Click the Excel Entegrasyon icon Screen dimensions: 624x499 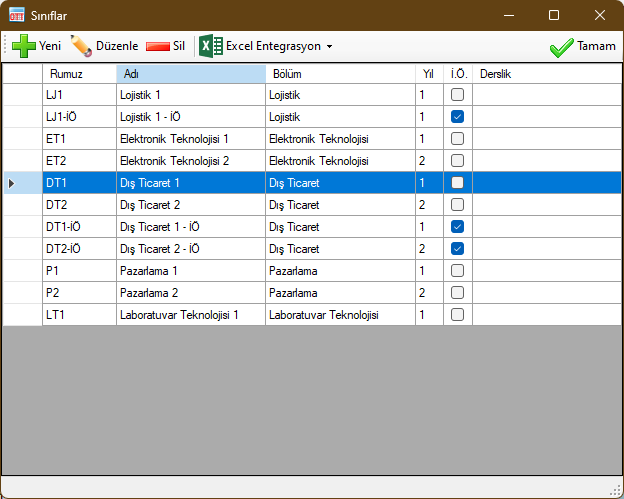[x=210, y=46]
